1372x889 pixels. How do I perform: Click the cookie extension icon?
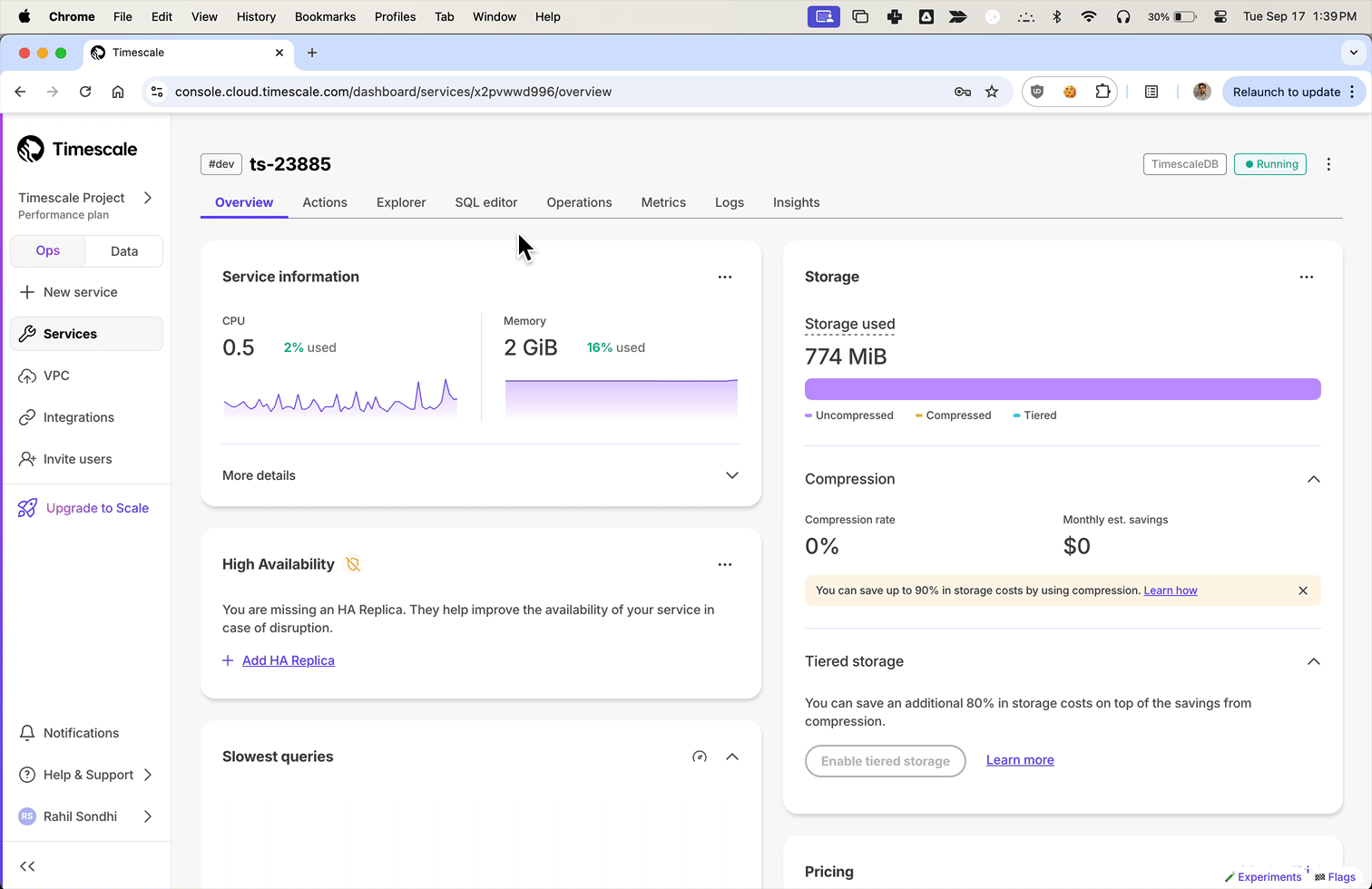1070,92
